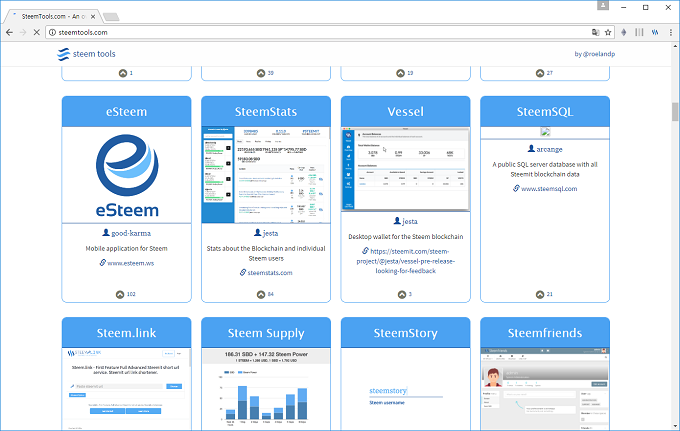
Task: Click the SteemStats screenshot thumbnail
Action: 266,175
